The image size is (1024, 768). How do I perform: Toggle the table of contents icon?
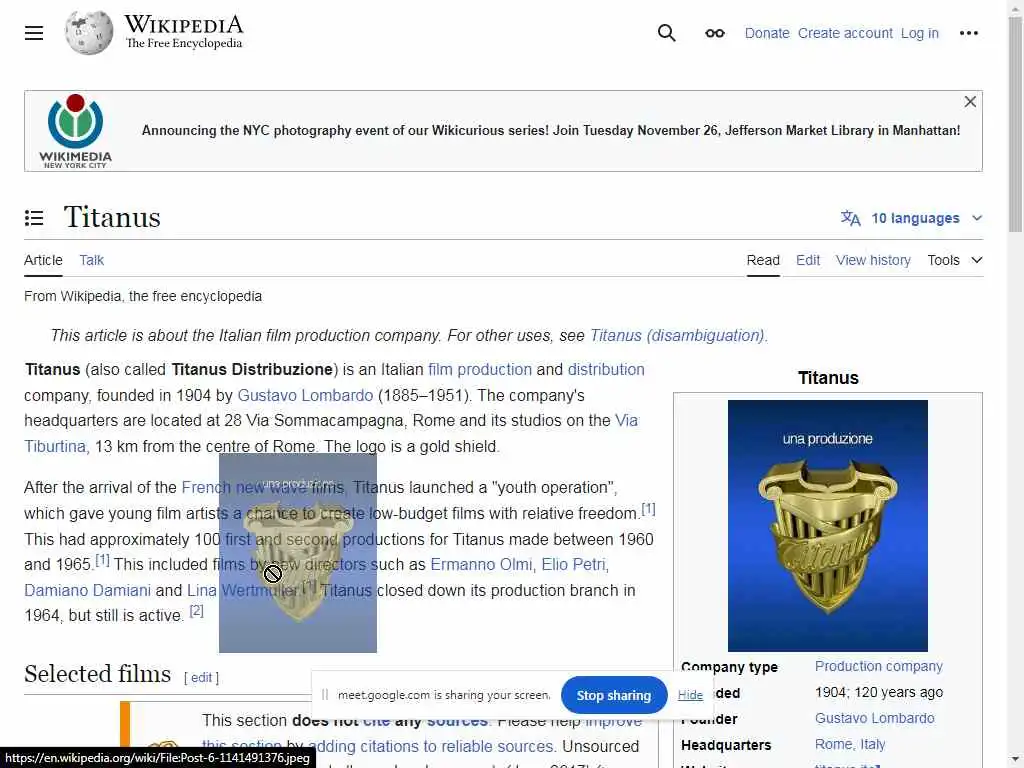tap(34, 218)
